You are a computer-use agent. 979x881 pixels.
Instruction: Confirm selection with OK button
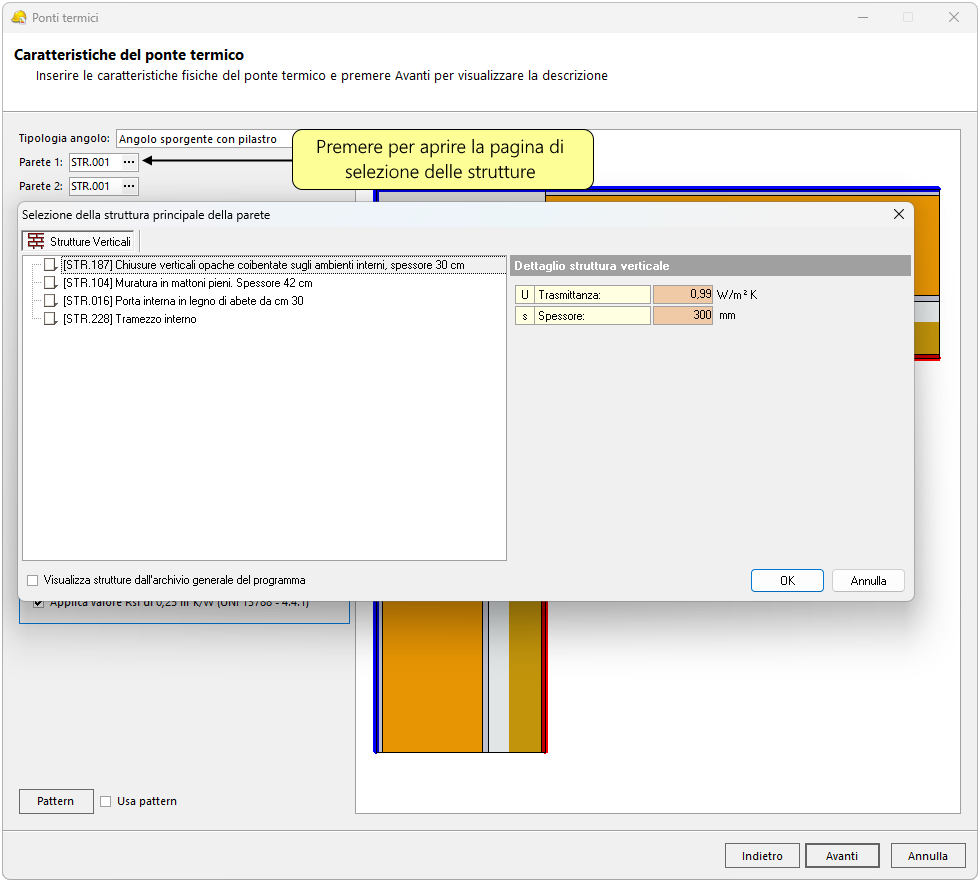click(x=787, y=580)
